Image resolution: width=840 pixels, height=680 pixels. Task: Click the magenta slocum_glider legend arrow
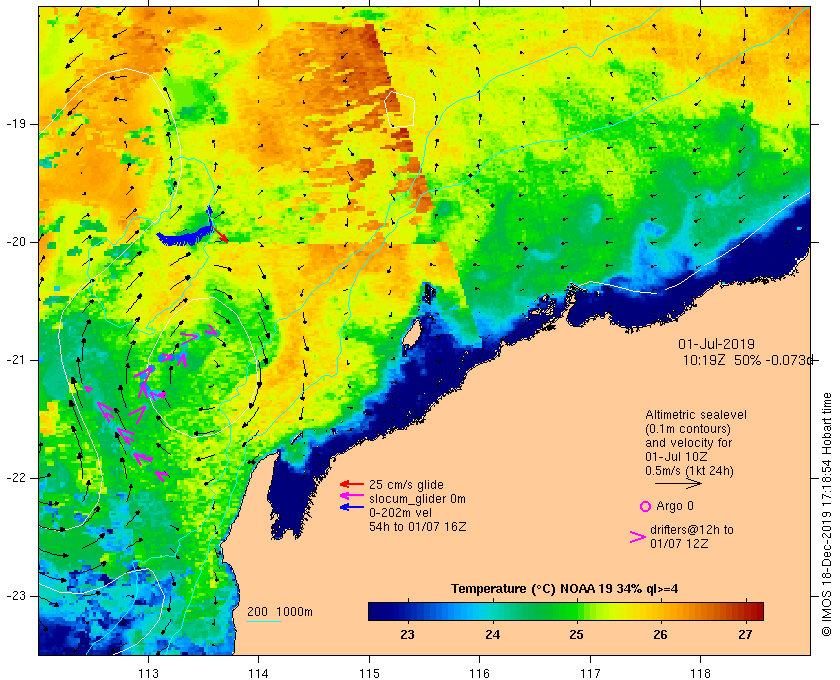(352, 496)
